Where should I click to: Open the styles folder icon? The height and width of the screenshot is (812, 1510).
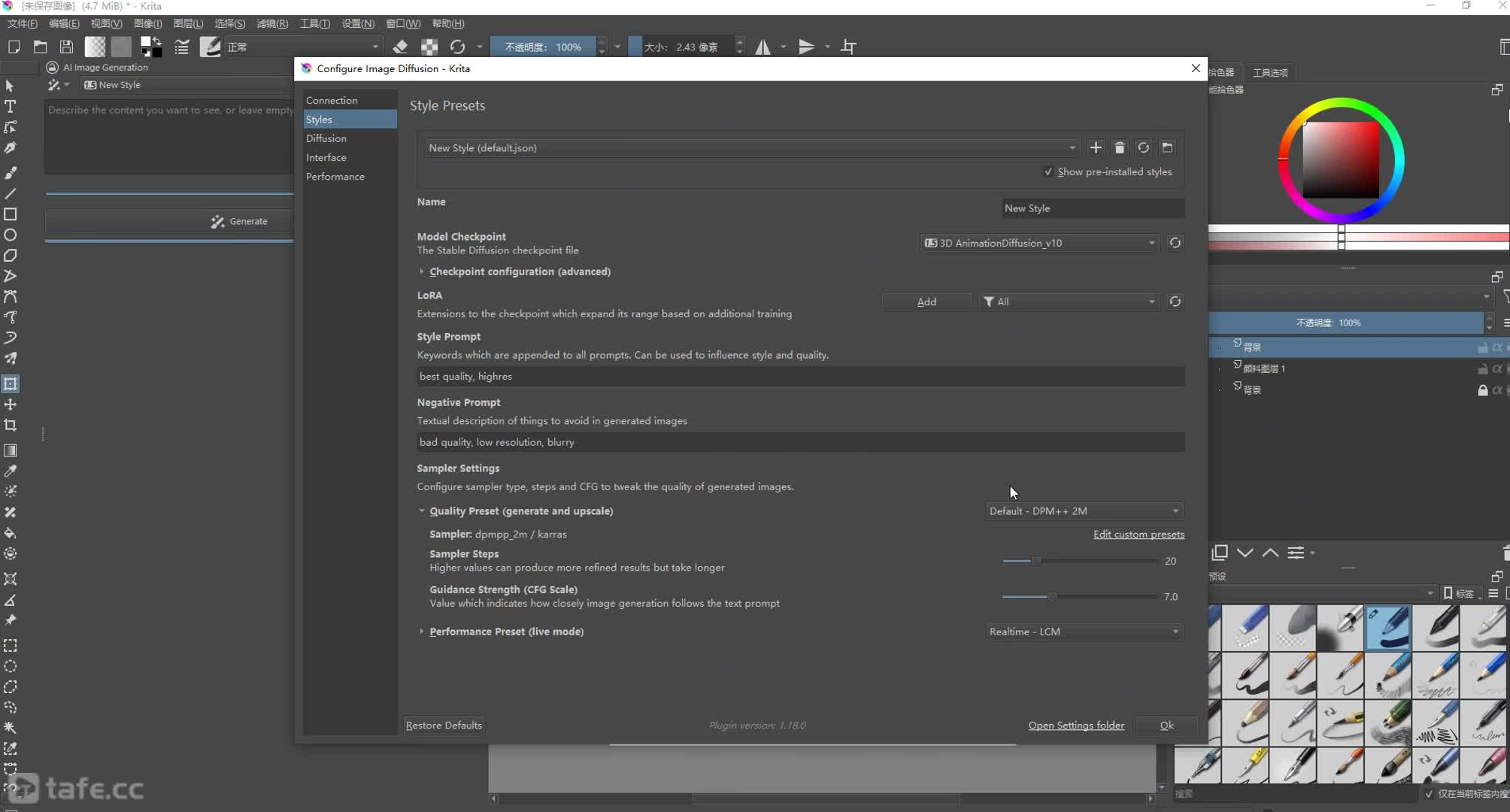(1168, 148)
